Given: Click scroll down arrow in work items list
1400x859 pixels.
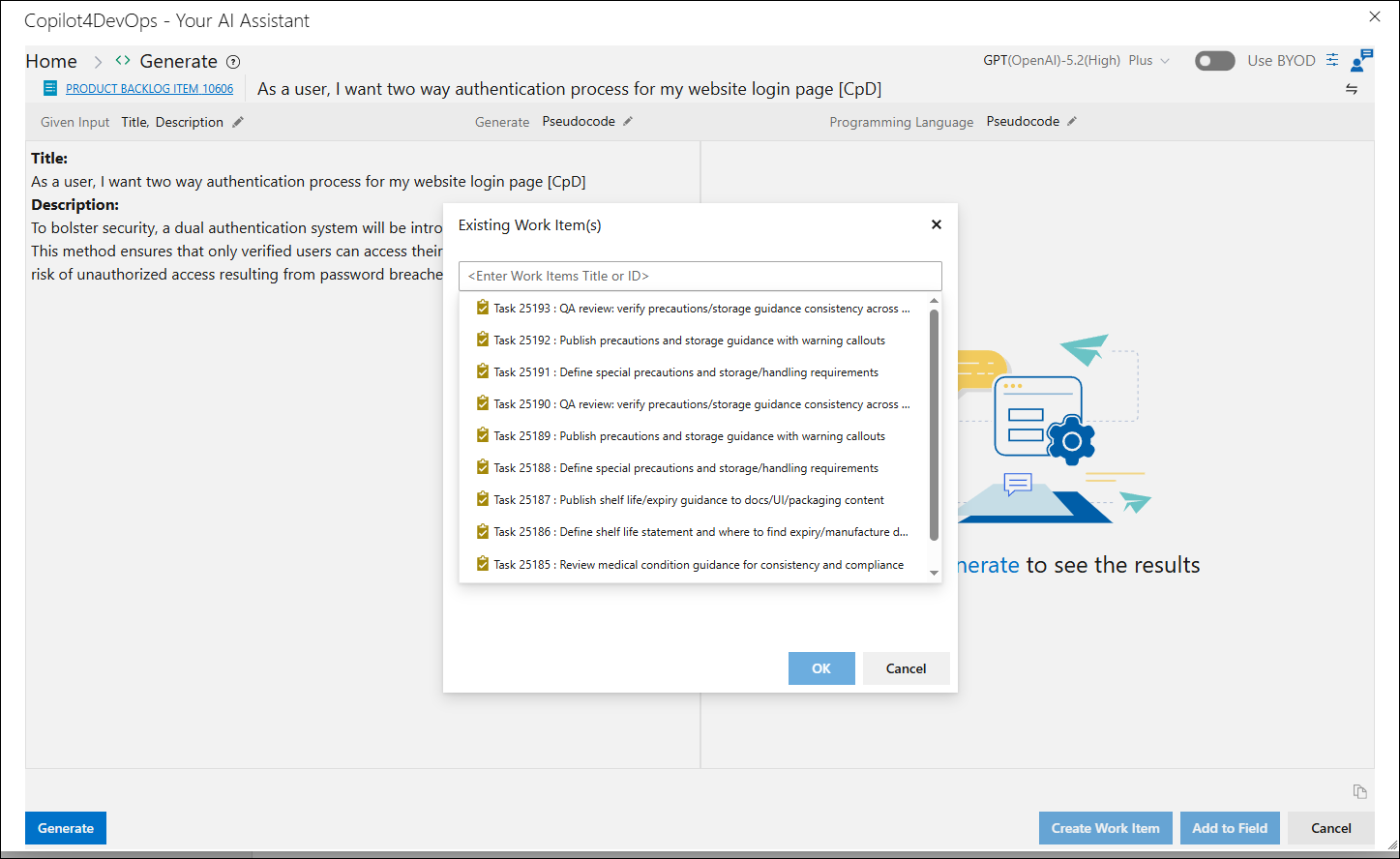Looking at the screenshot, I should coord(934,574).
